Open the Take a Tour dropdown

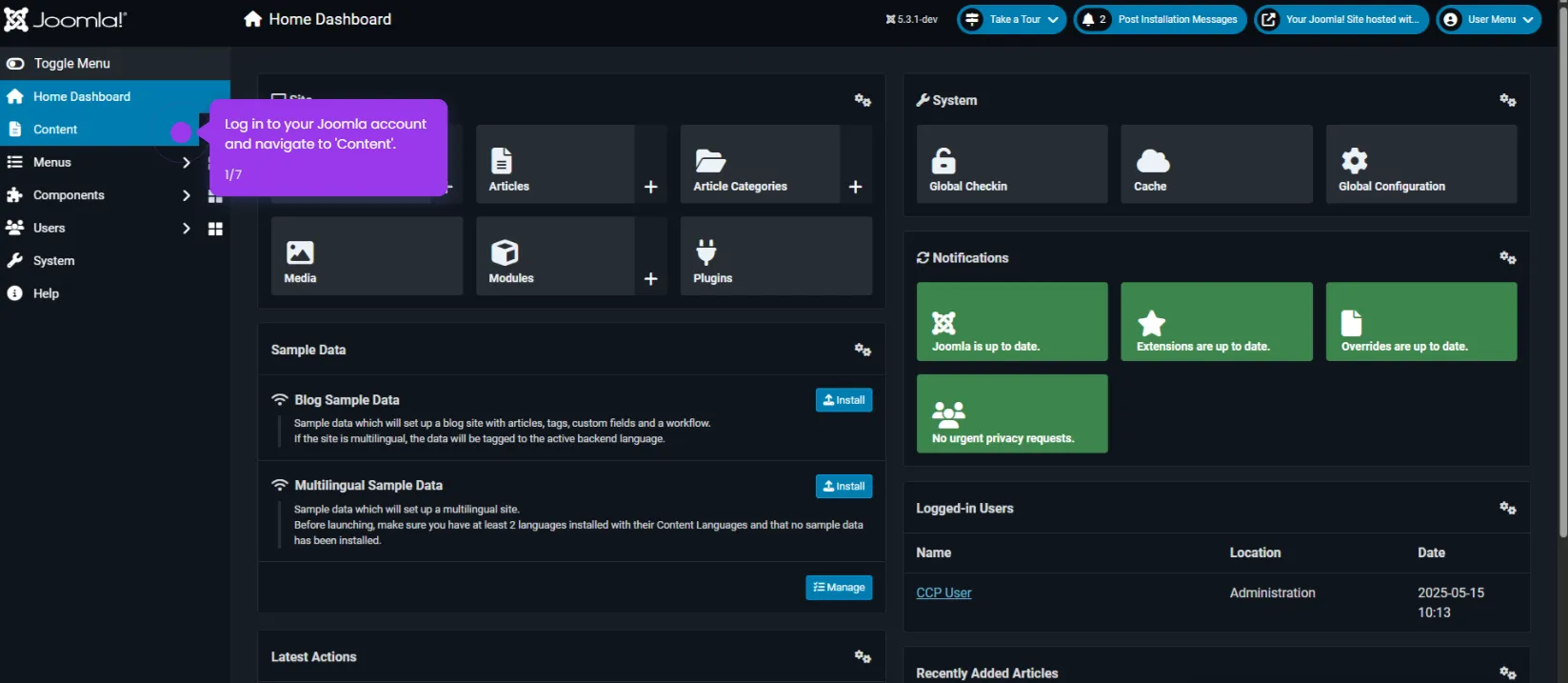tap(1011, 19)
